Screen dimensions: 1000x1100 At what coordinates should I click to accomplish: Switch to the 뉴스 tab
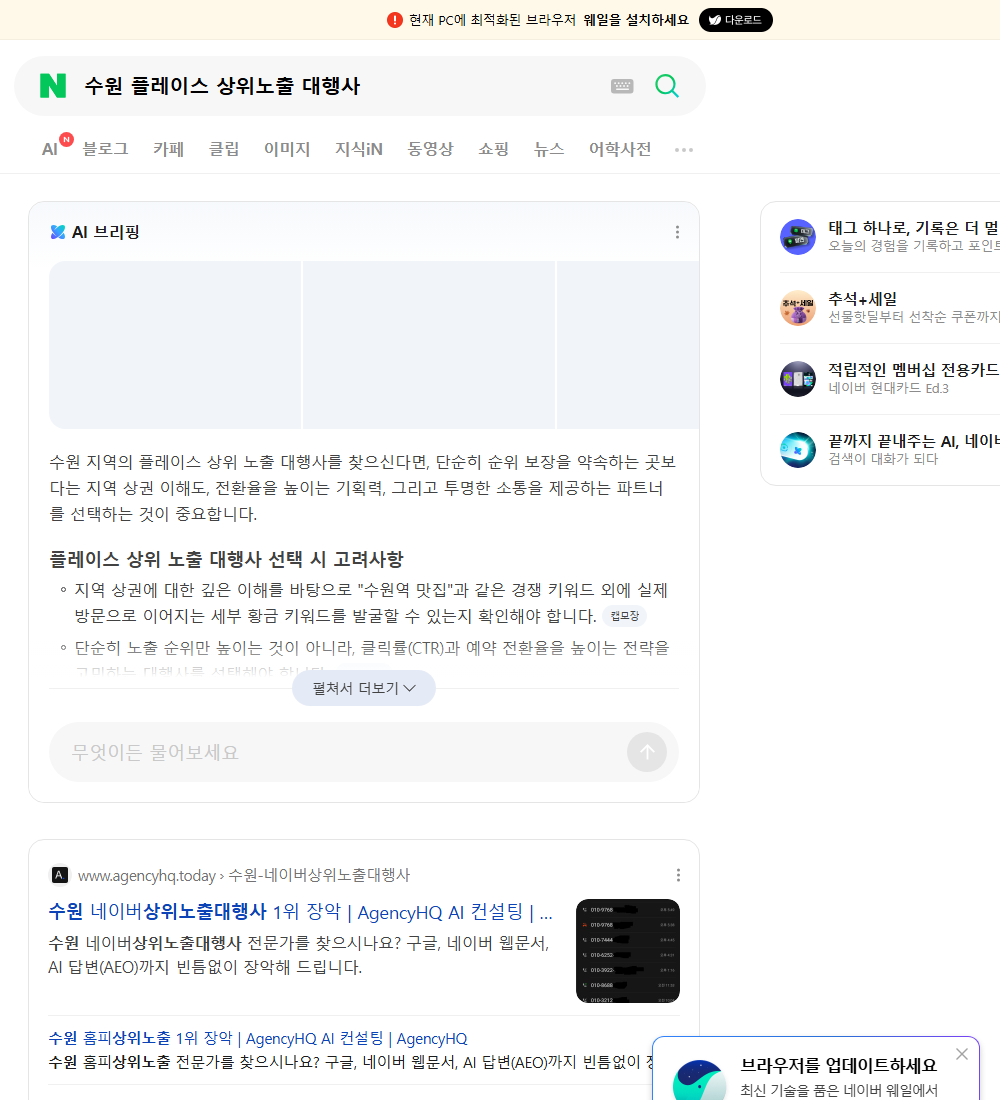point(549,149)
